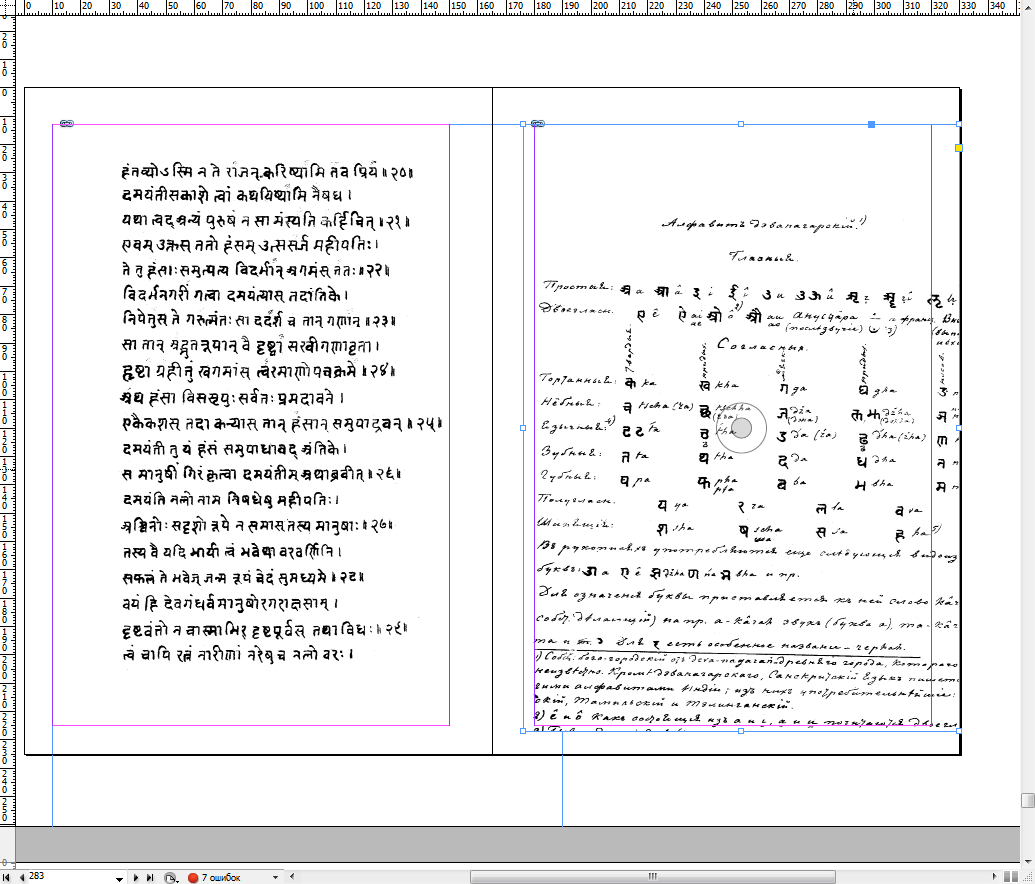The height and width of the screenshot is (884, 1035).
Task: Click the top-left selection handle of right frame
Action: coord(523,124)
